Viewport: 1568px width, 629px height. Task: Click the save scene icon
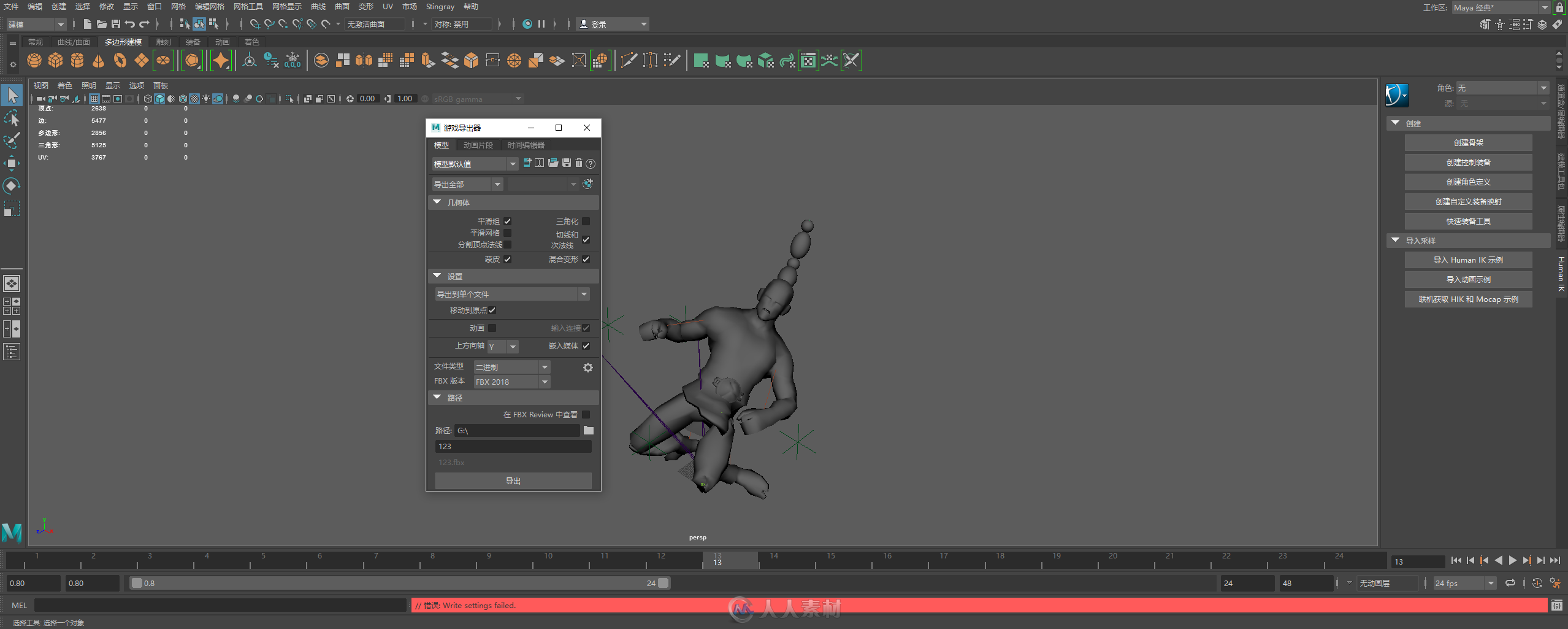pyautogui.click(x=115, y=24)
